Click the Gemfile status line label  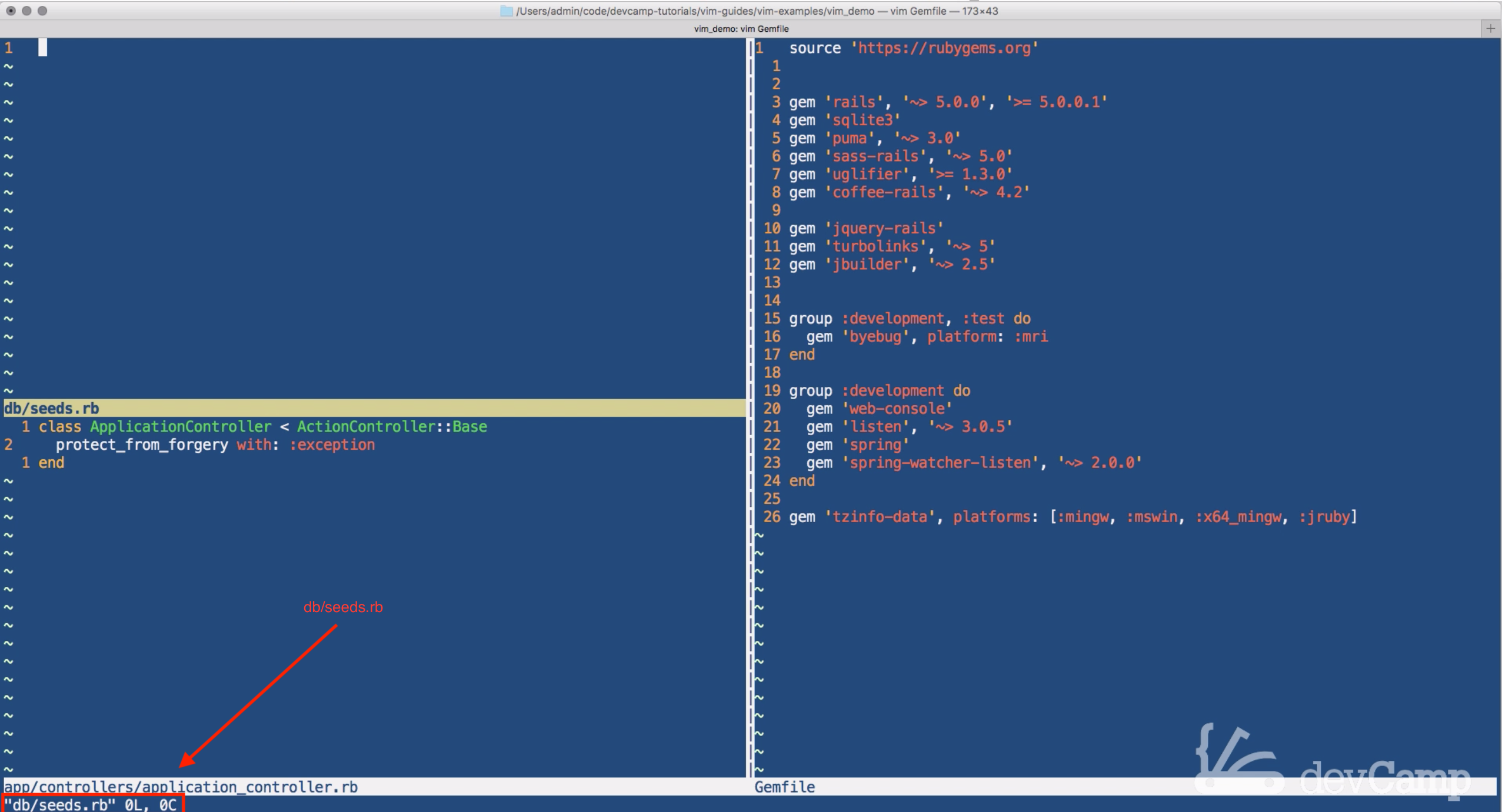click(784, 787)
